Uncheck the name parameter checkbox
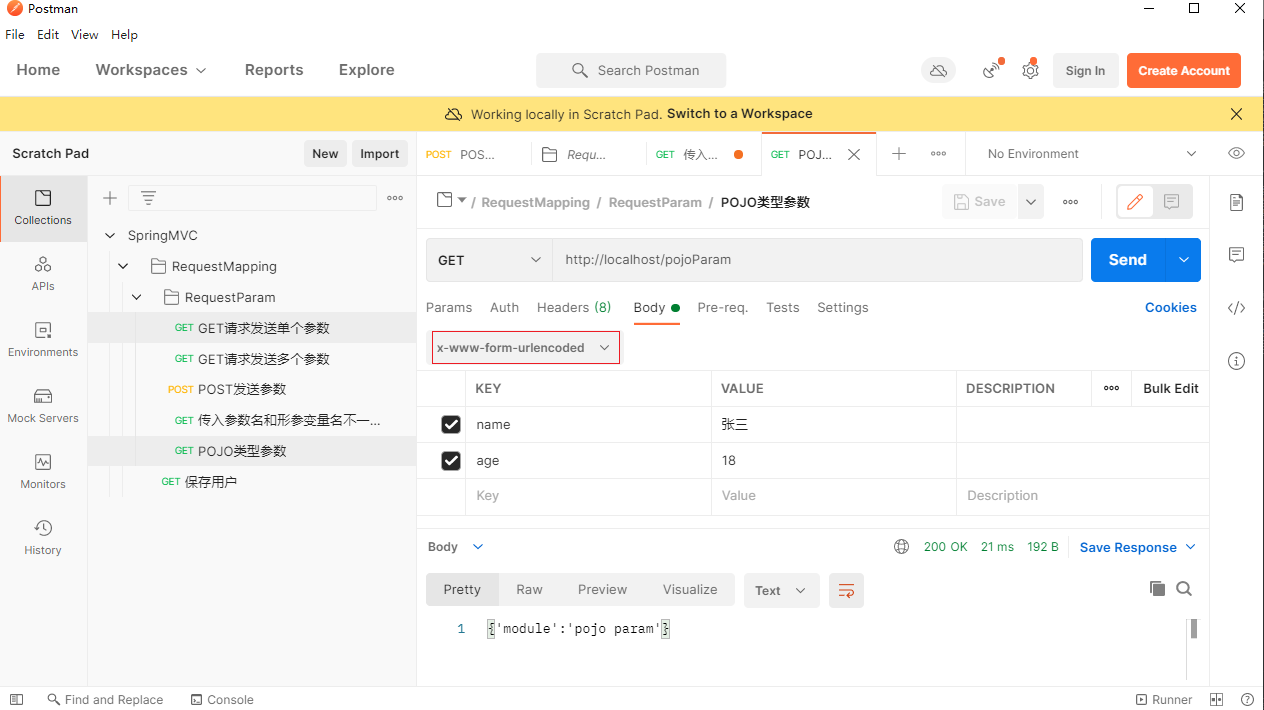 (451, 425)
